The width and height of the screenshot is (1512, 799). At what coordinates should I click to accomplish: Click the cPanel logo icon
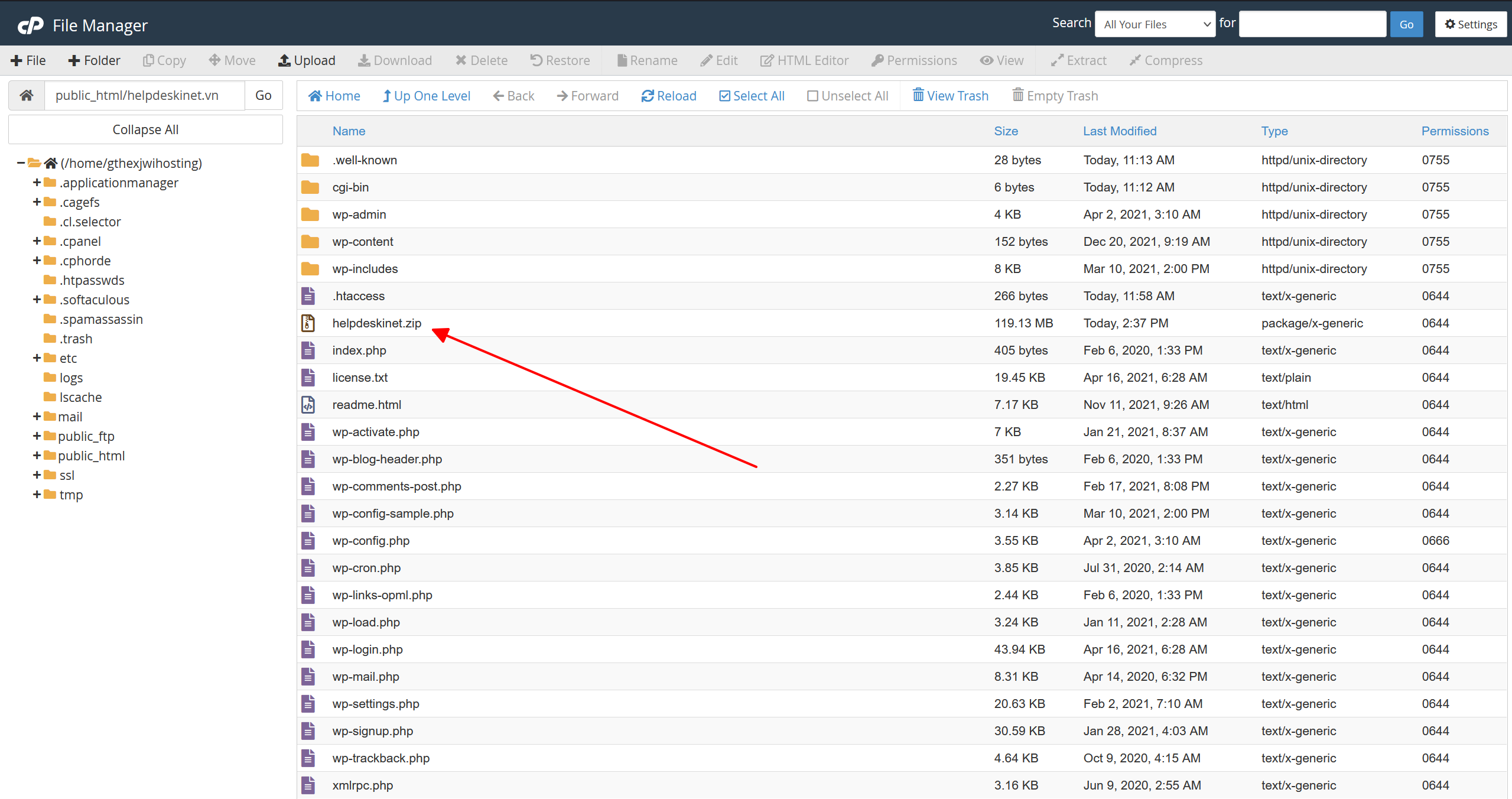[x=30, y=25]
